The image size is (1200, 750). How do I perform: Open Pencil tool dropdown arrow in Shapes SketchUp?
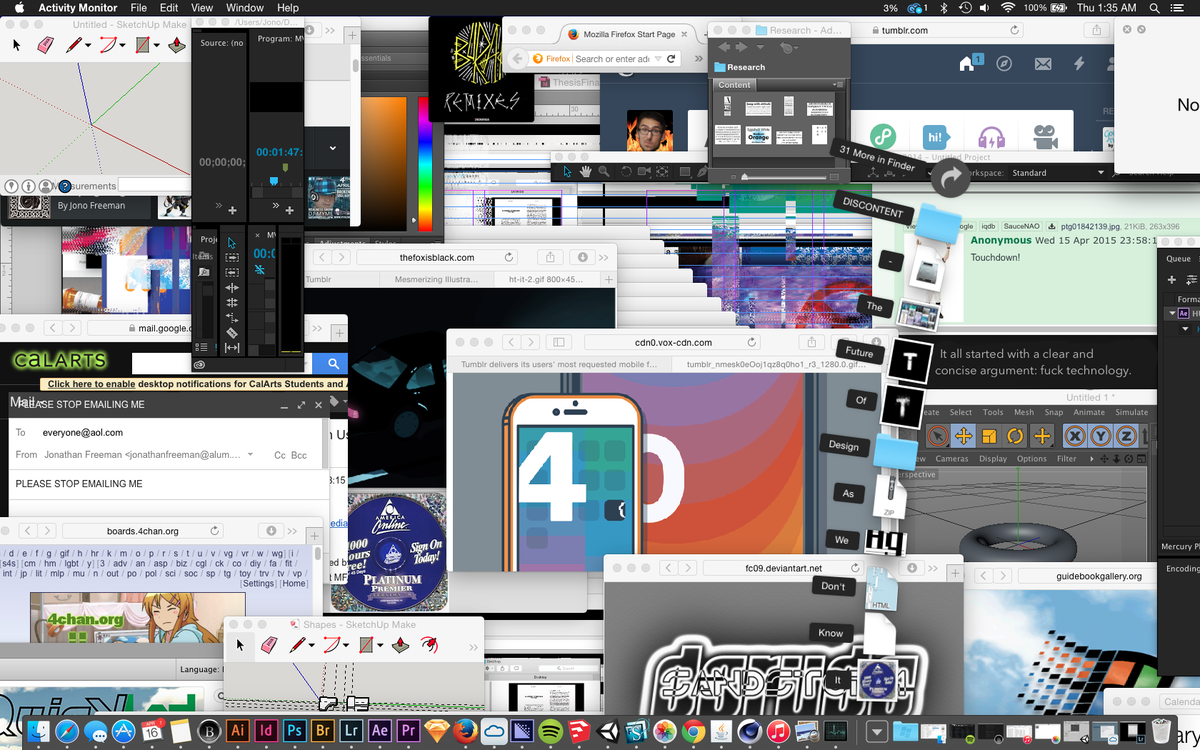tap(313, 646)
